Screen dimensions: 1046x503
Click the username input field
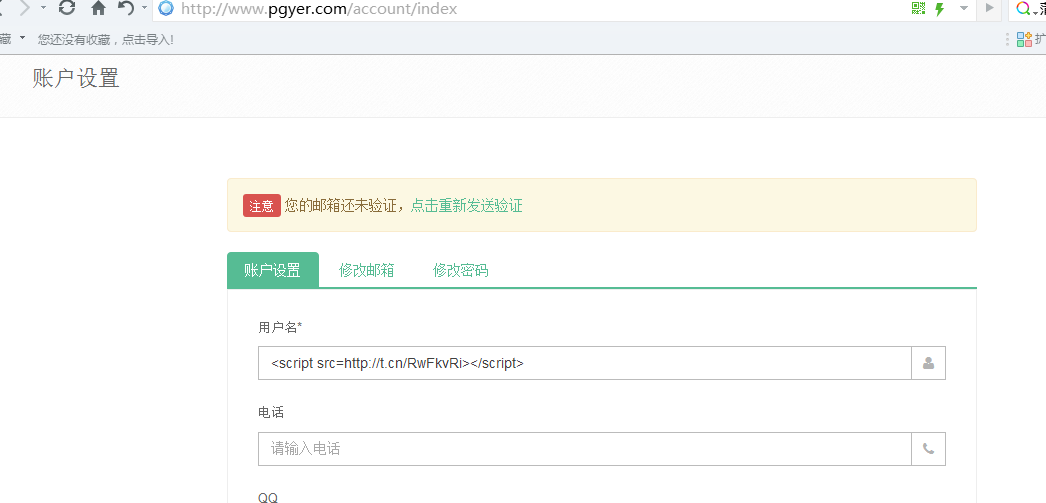[x=584, y=363]
